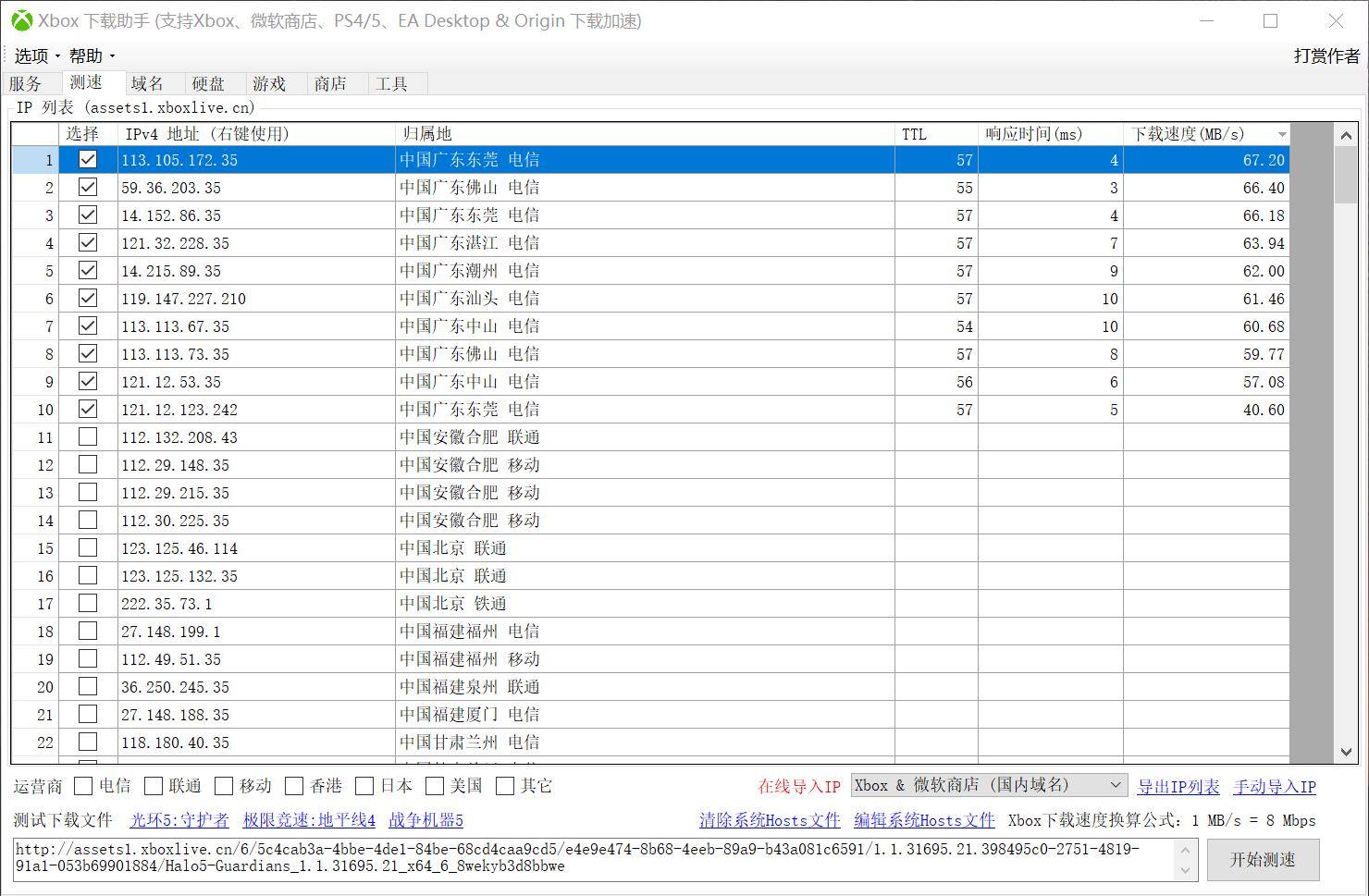Click the 编辑系统Hosts文件 link
The image size is (1369, 896).
pyautogui.click(x=924, y=820)
